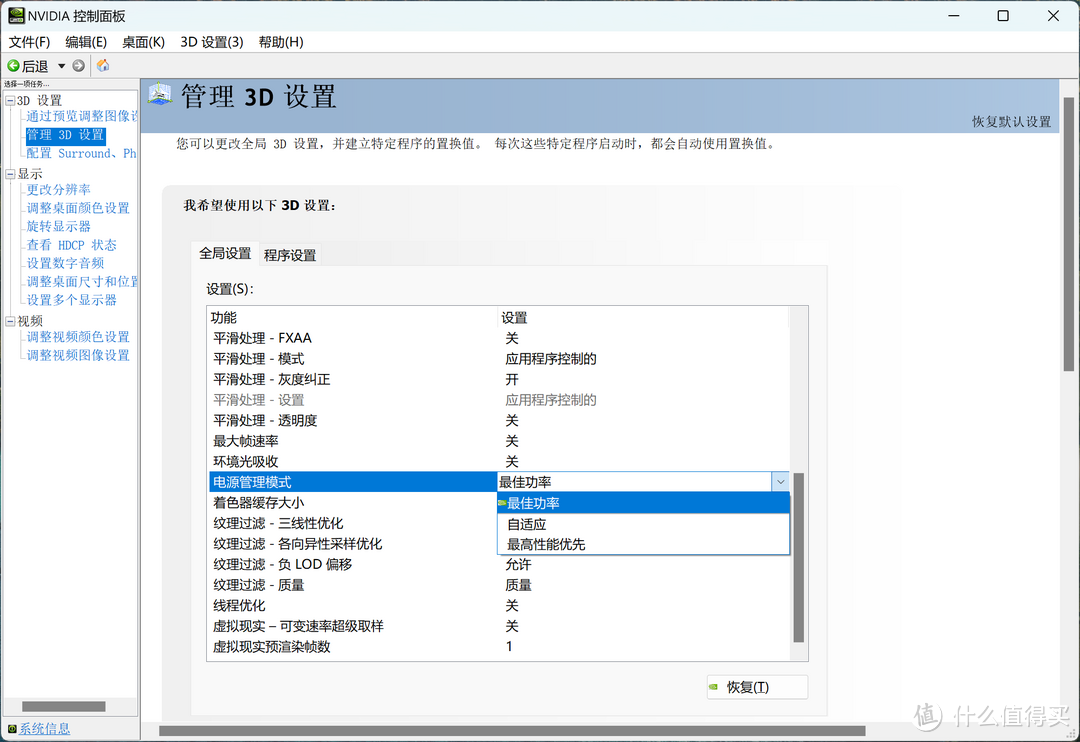Screen dimensions: 1080x742
Task: Select the 纹理过滤 - 三线性优化 row
Action: click(x=353, y=524)
